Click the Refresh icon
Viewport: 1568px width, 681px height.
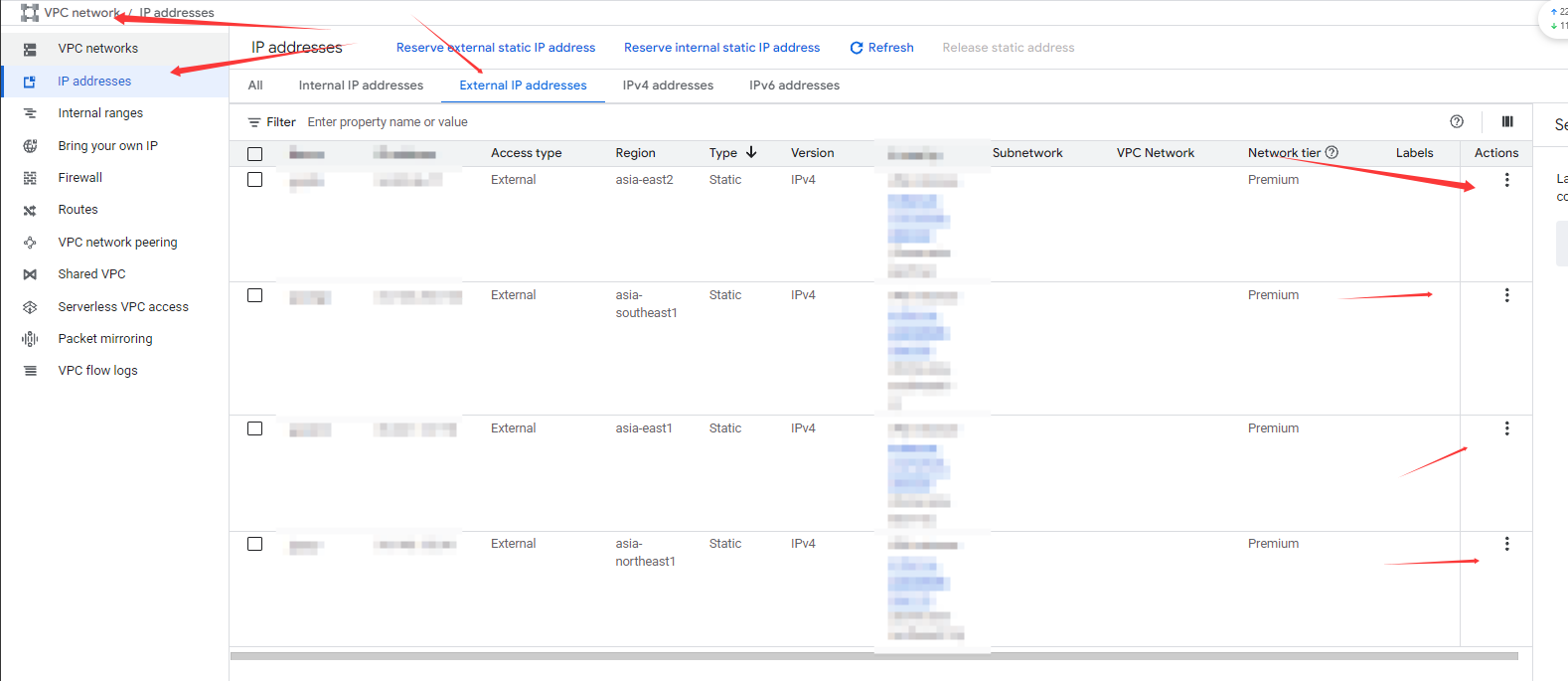(857, 48)
